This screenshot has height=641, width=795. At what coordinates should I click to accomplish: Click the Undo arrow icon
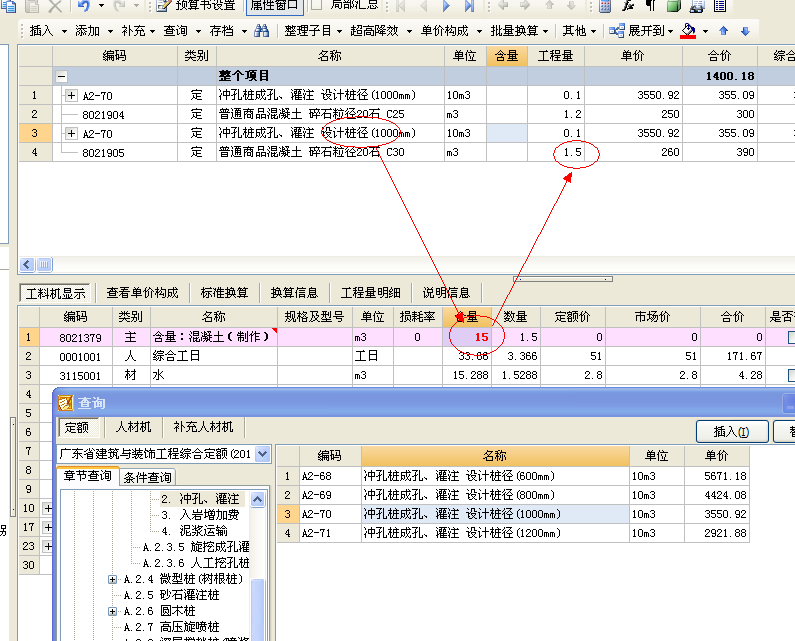(84, 6)
